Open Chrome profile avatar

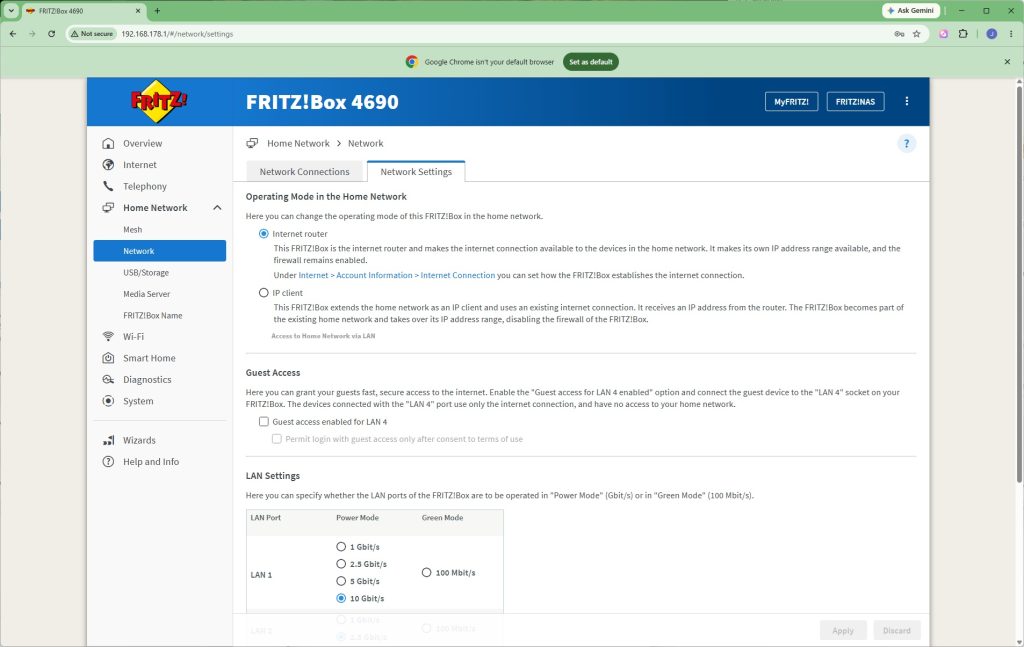click(991, 34)
